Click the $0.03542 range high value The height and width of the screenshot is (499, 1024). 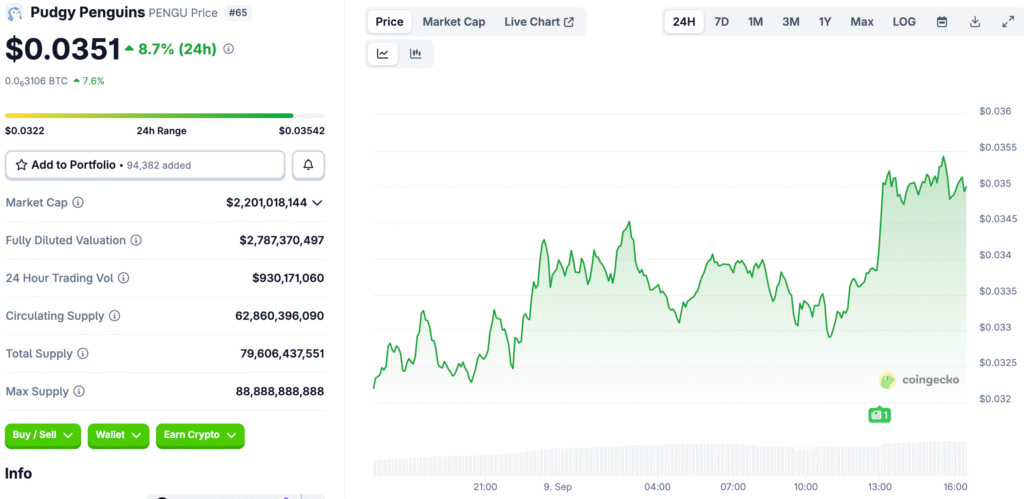tap(302, 131)
